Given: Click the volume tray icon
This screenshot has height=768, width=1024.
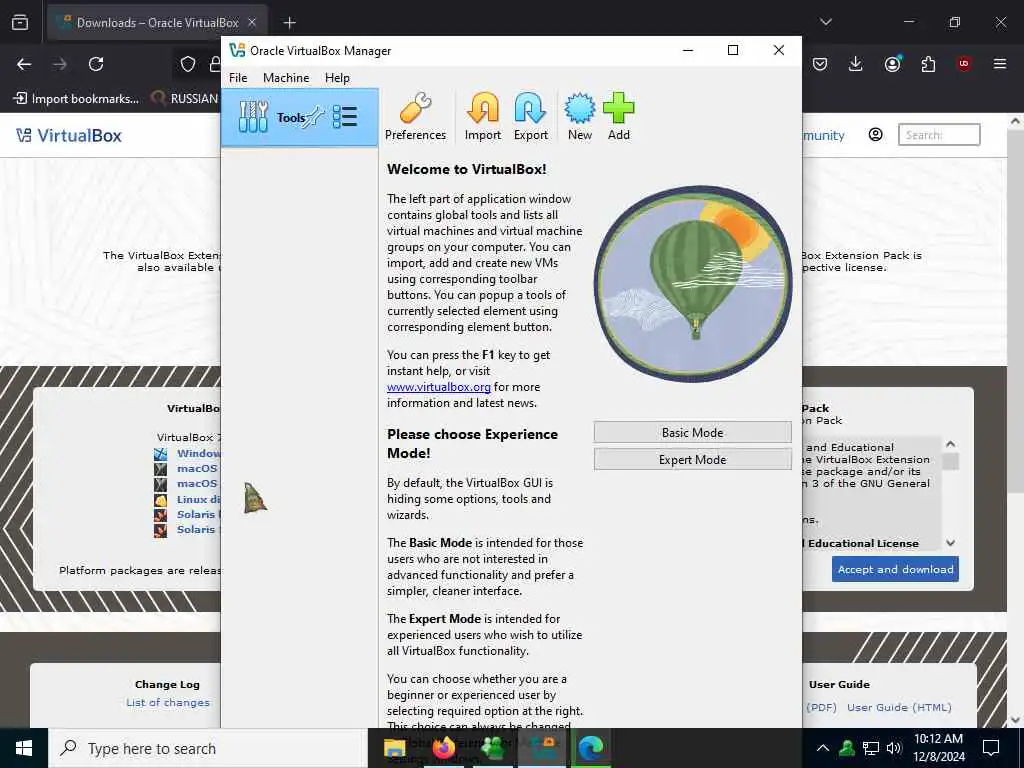Looking at the screenshot, I should pos(893,748).
